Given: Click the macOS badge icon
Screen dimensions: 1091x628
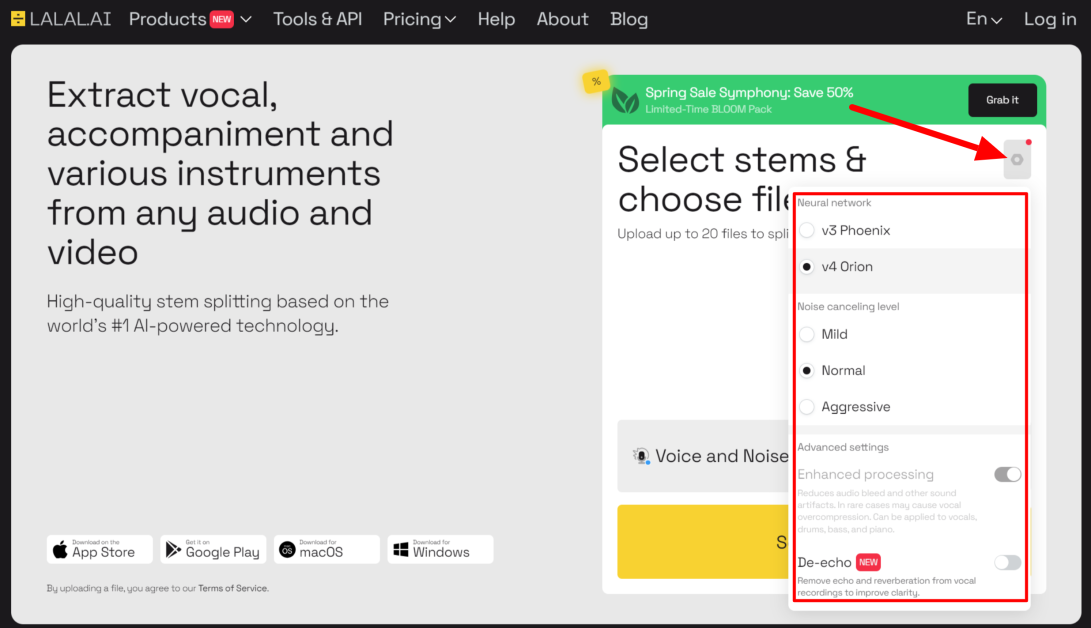Looking at the screenshot, I should pyautogui.click(x=287, y=549).
